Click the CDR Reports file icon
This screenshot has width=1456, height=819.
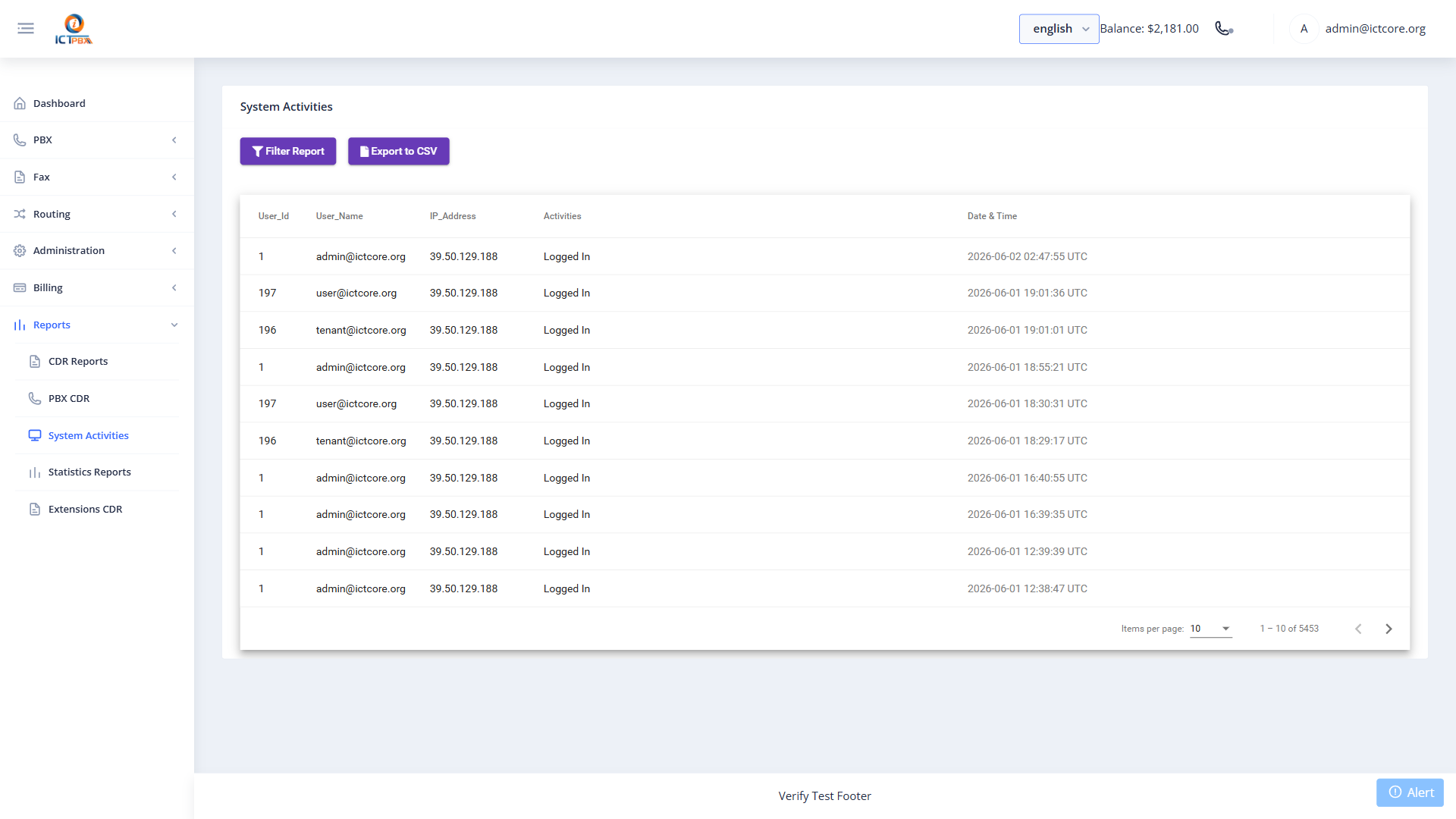coord(35,362)
